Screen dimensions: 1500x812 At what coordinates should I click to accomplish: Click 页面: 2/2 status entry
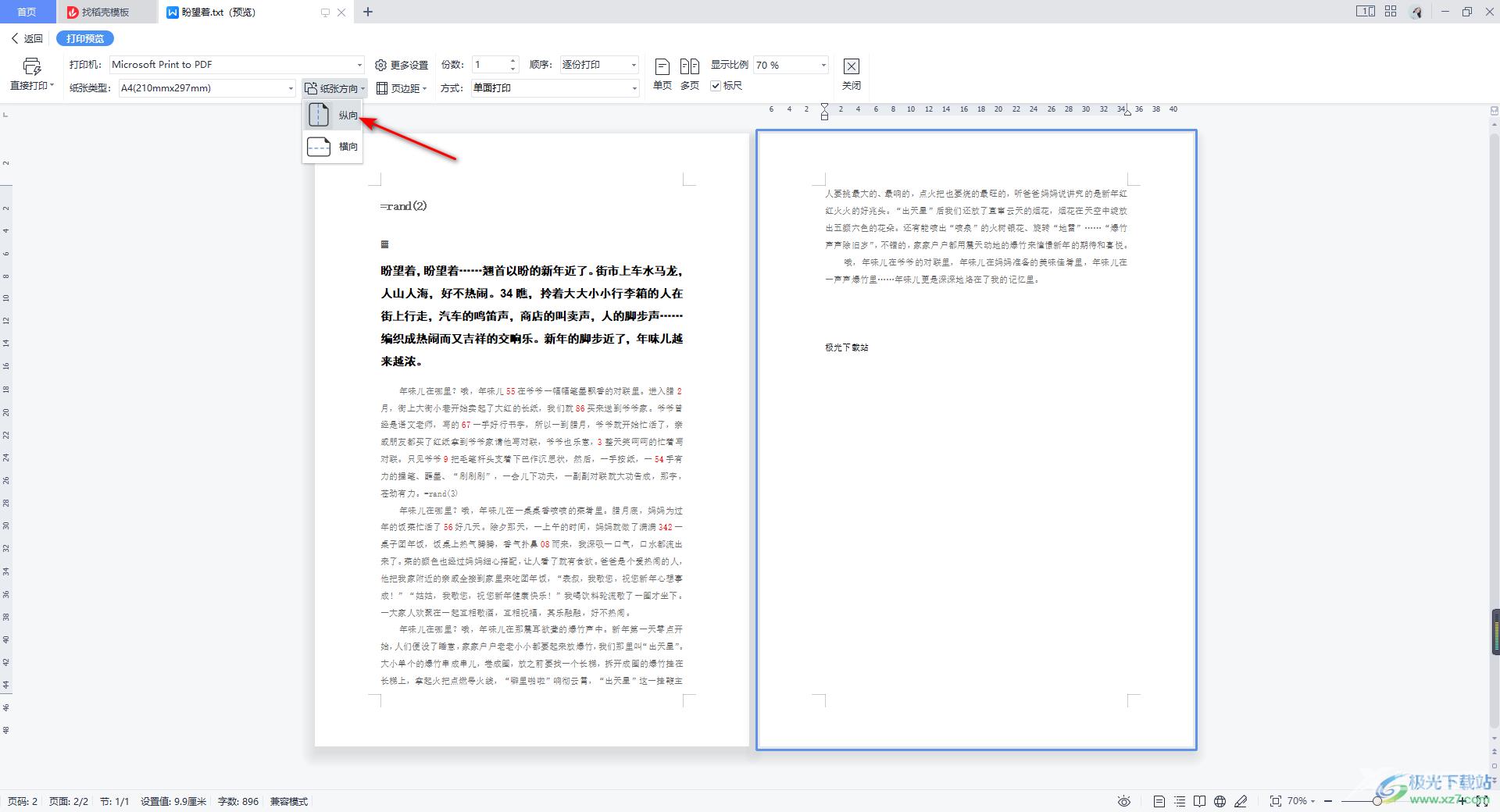[69, 802]
